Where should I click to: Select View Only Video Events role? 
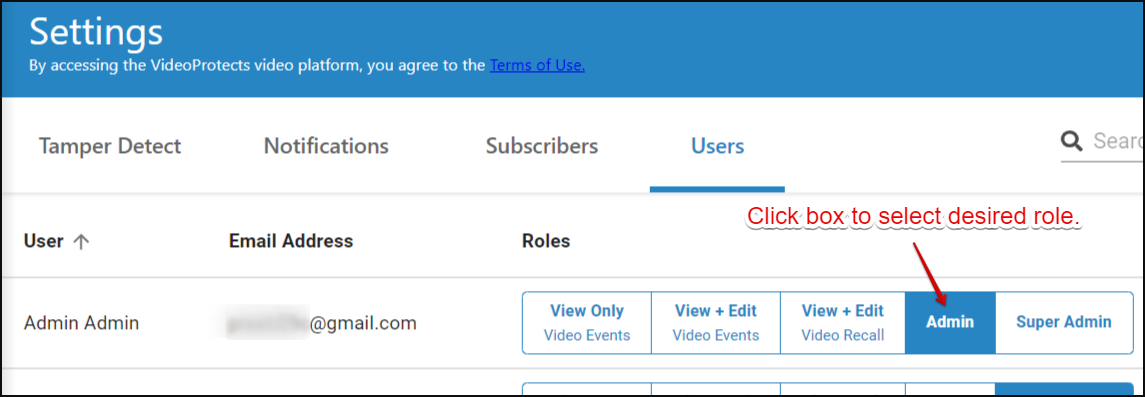click(x=586, y=323)
